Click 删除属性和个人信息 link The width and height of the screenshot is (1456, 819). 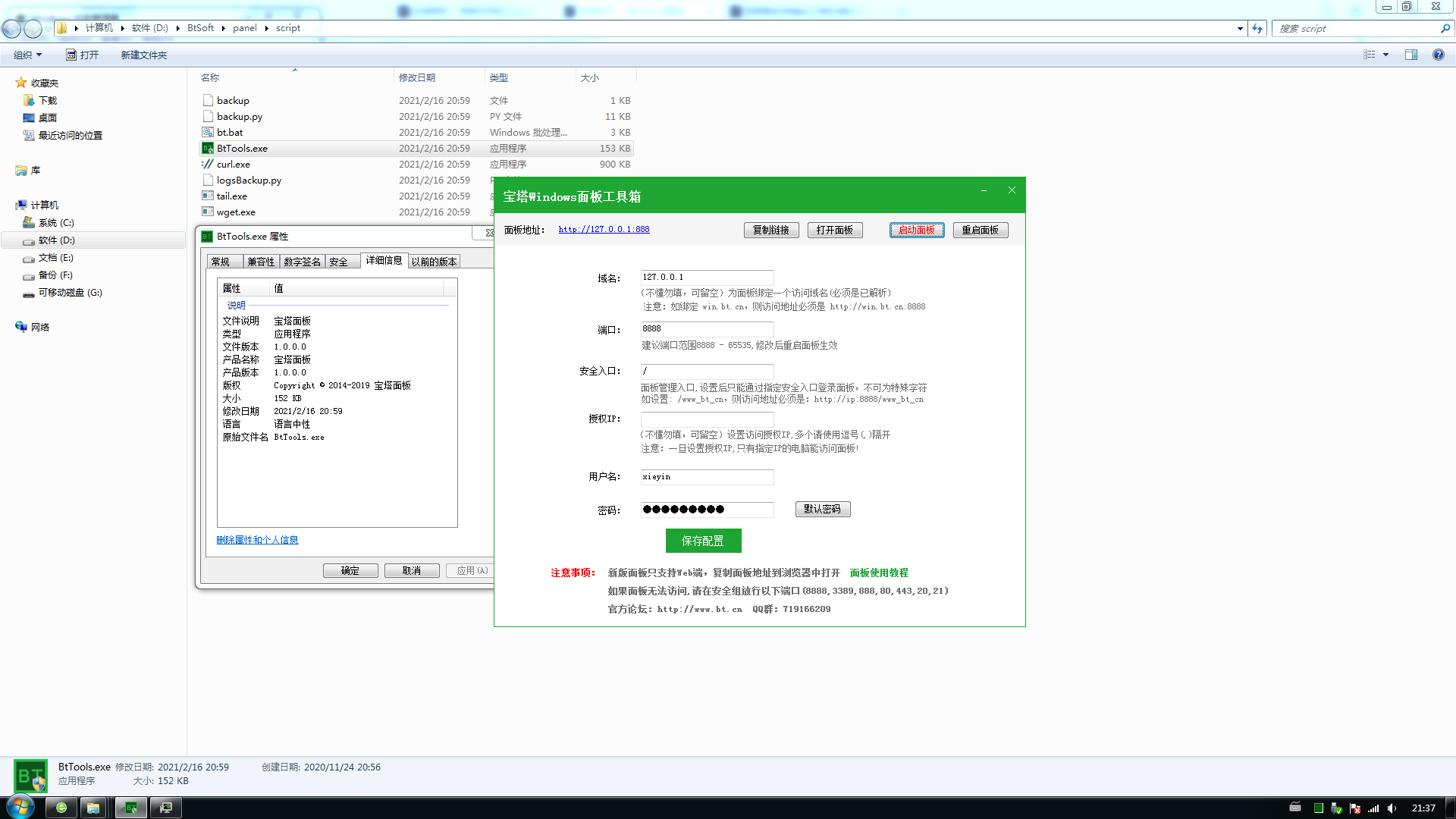coord(257,540)
